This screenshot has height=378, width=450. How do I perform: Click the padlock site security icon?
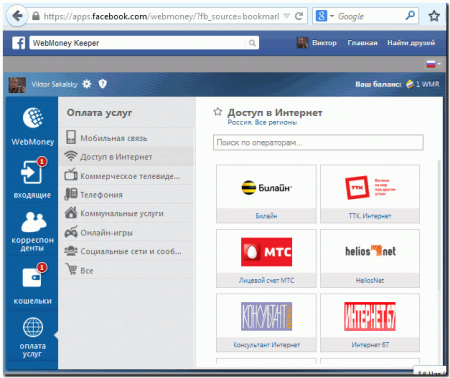(36, 16)
